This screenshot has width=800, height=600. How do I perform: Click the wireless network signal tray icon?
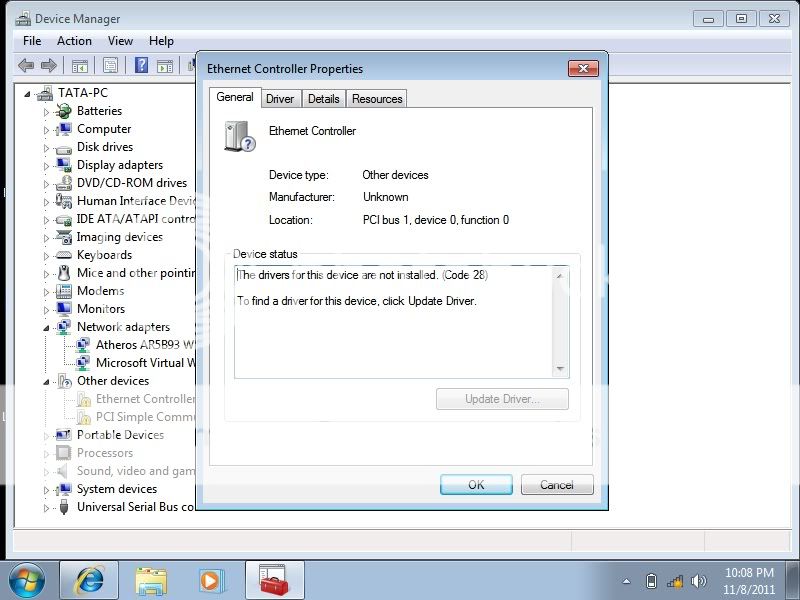point(675,581)
